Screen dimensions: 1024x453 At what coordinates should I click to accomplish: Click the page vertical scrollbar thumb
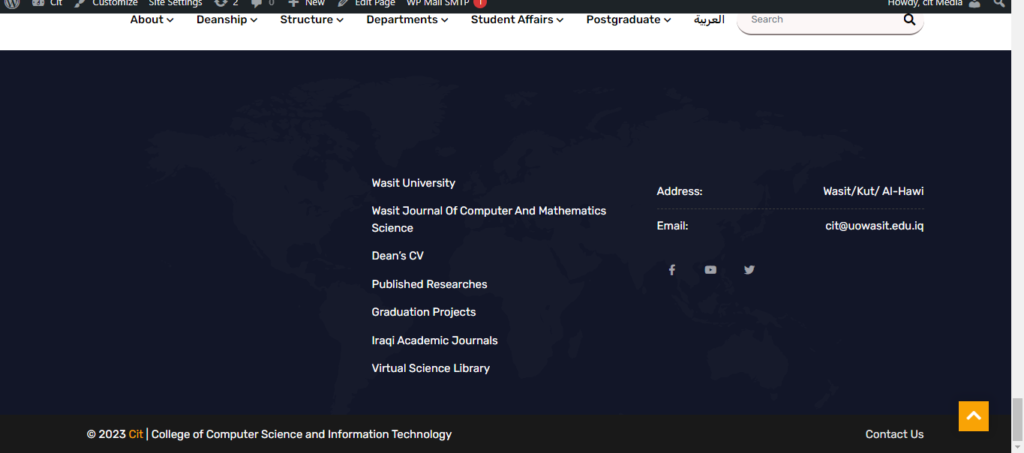[x=1017, y=412]
